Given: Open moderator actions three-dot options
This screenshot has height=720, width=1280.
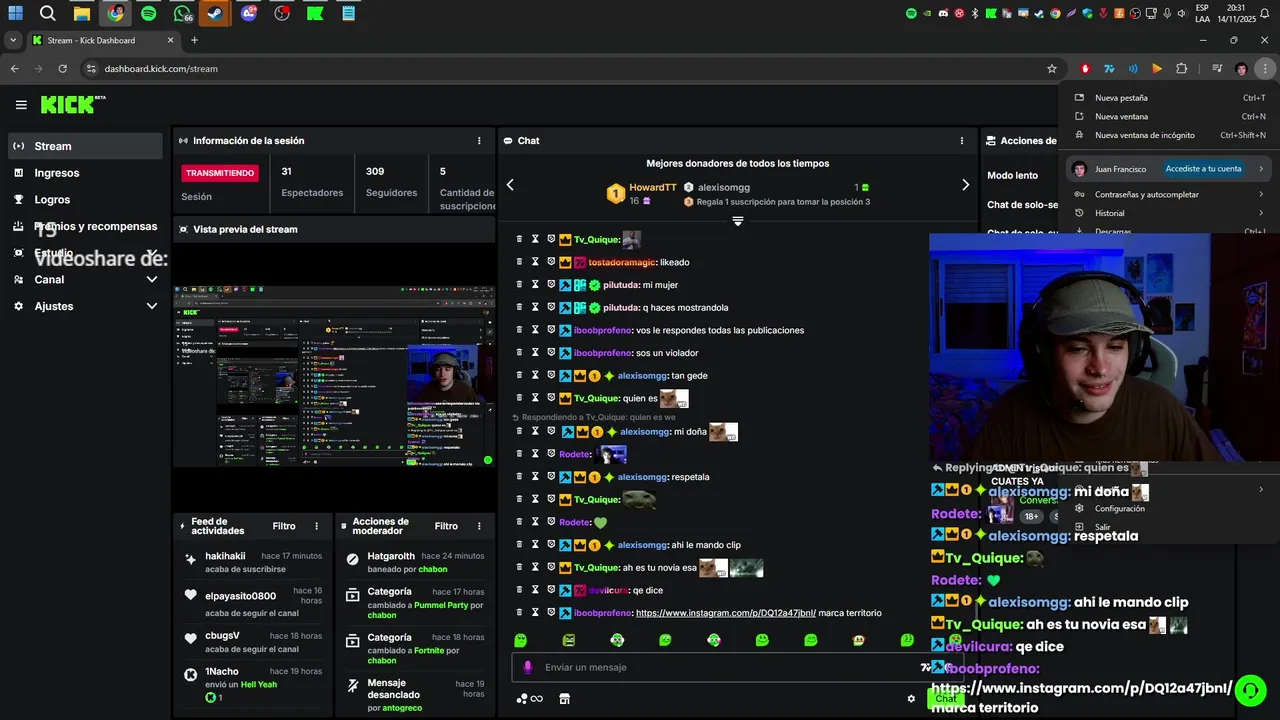Looking at the screenshot, I should pos(479,526).
